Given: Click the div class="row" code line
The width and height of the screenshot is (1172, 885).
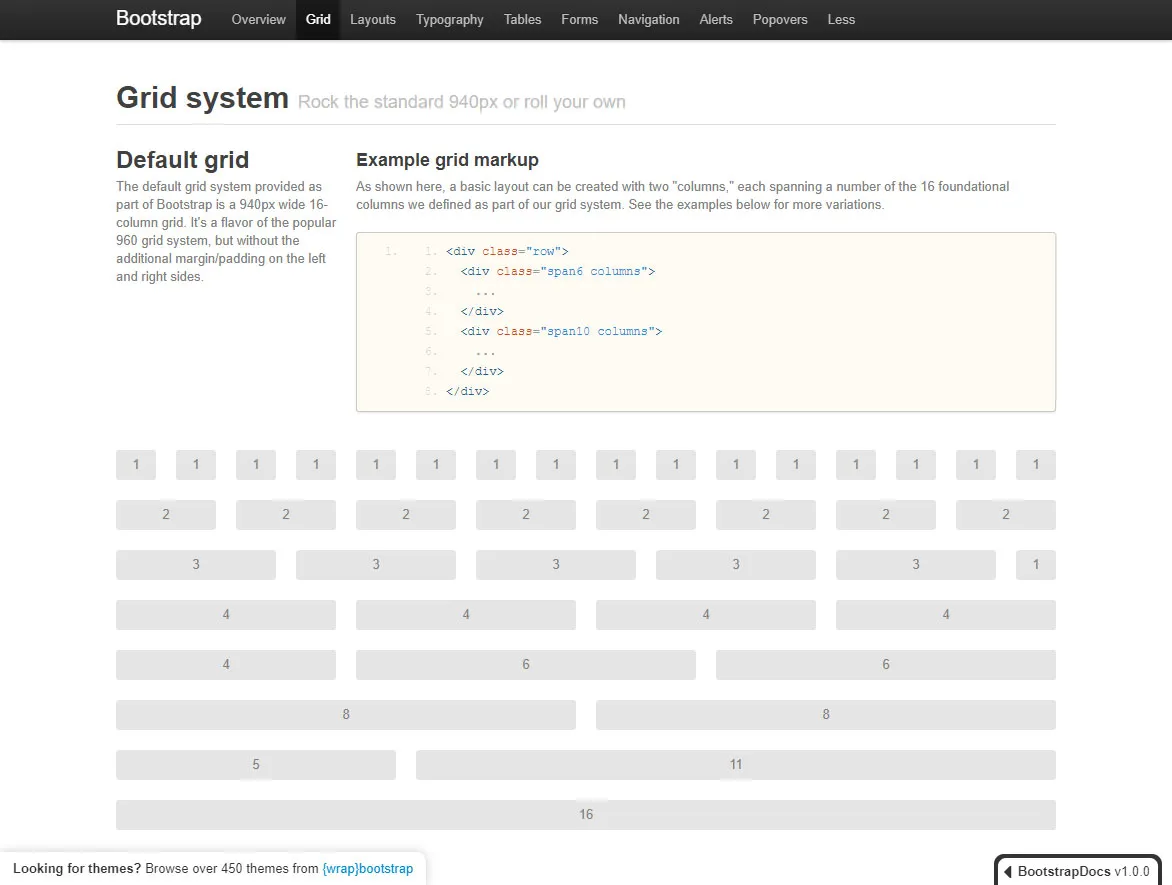Looking at the screenshot, I should coord(507,251).
